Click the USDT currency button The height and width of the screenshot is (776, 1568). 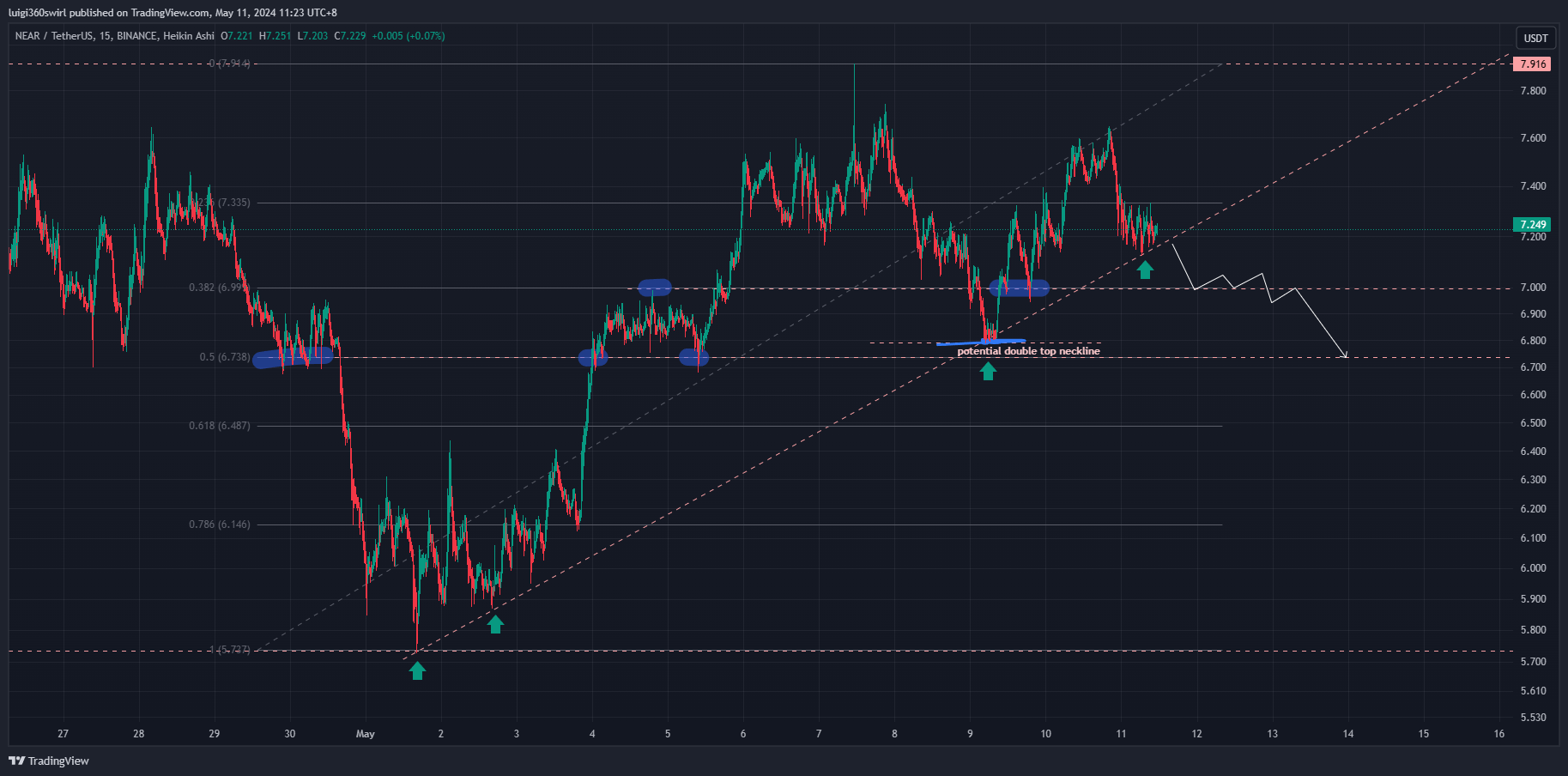[x=1535, y=38]
